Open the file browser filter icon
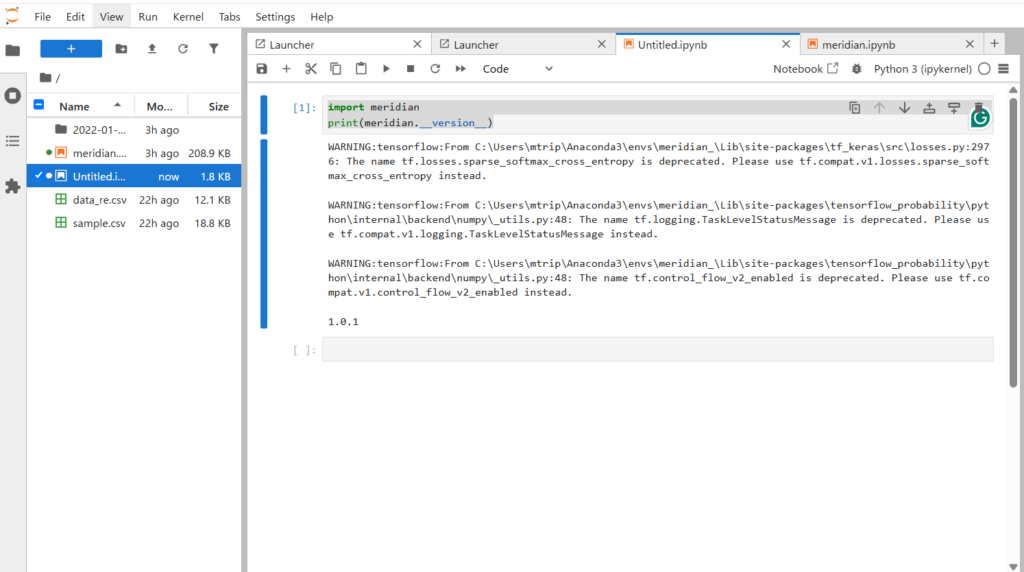 tap(214, 49)
